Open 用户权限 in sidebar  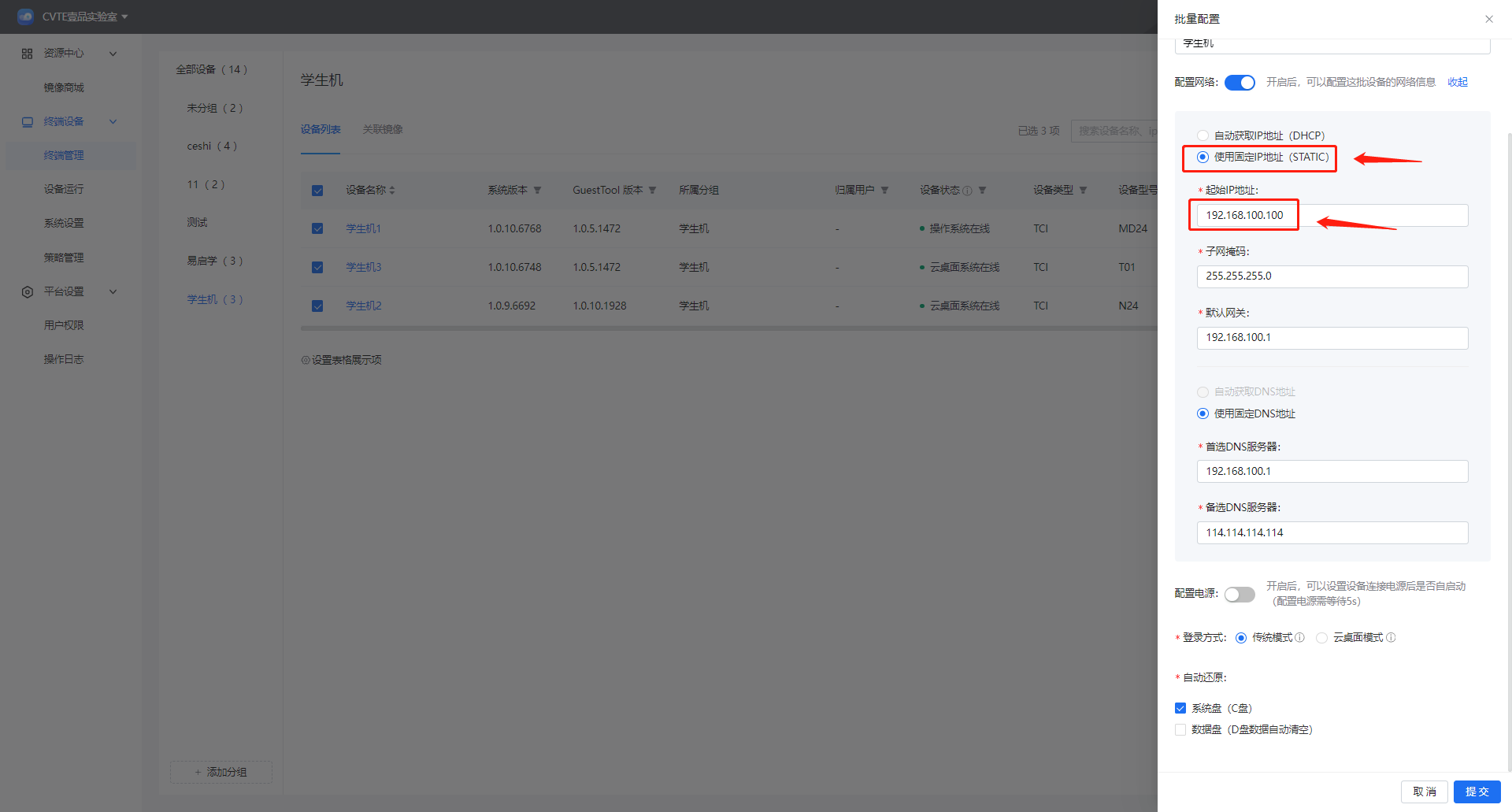point(64,325)
